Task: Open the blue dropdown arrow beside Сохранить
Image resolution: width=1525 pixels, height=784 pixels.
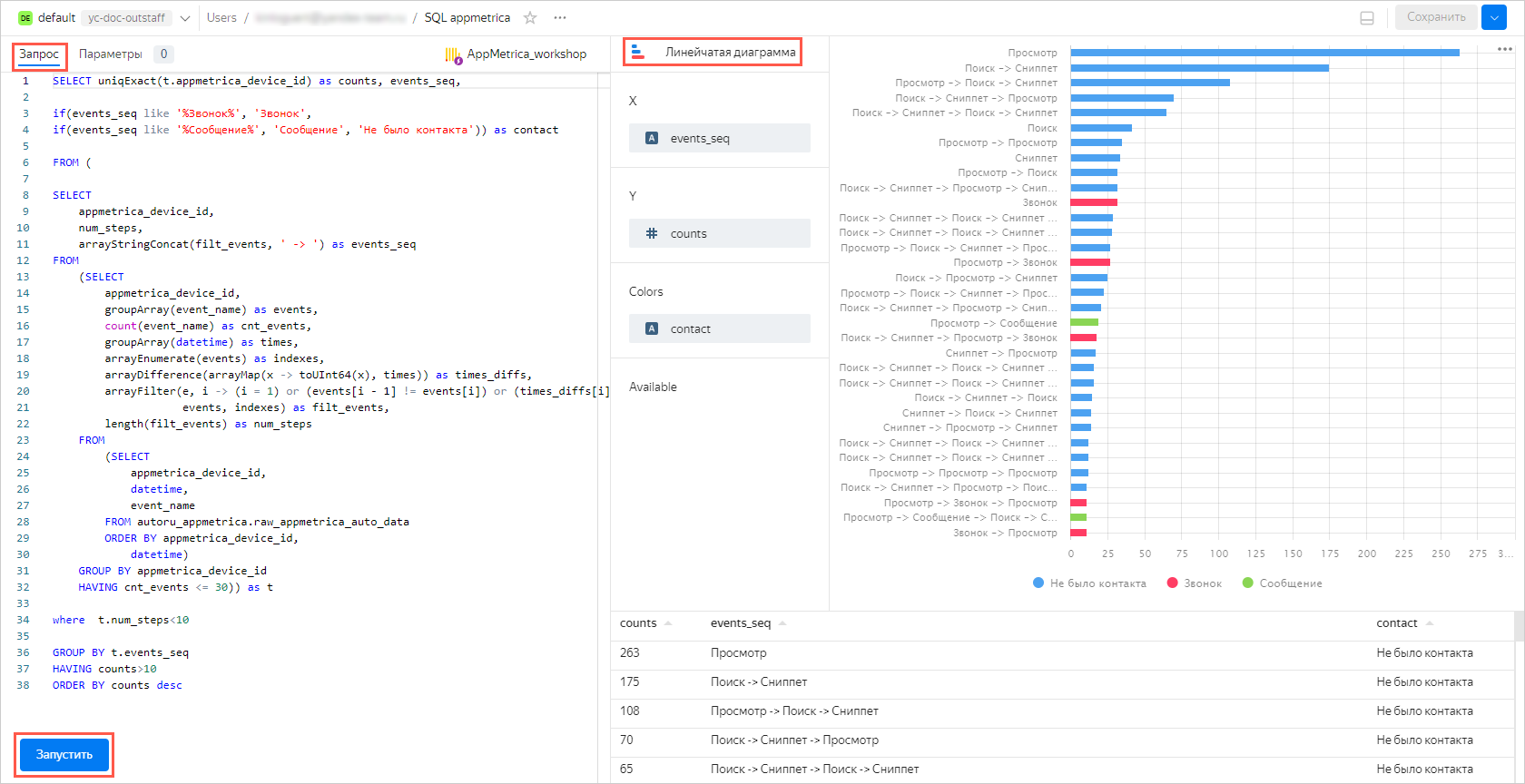Action: pyautogui.click(x=1493, y=17)
